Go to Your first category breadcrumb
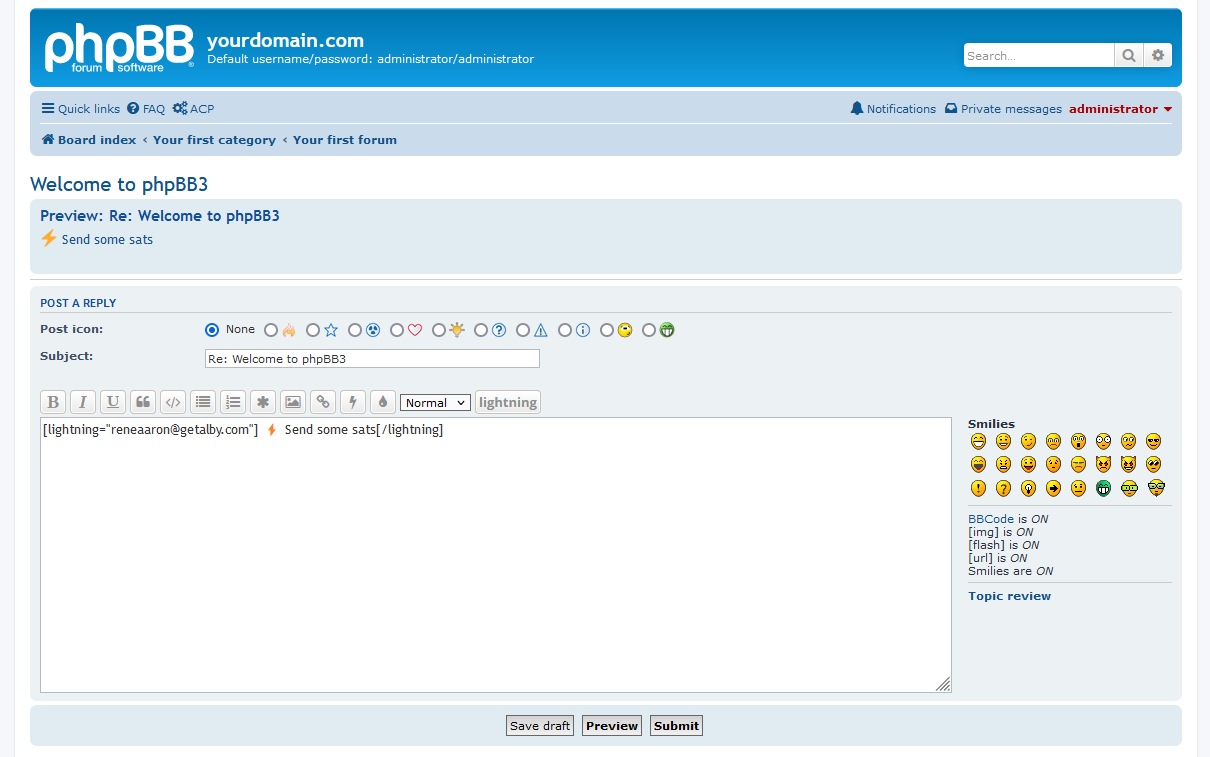 pos(214,140)
